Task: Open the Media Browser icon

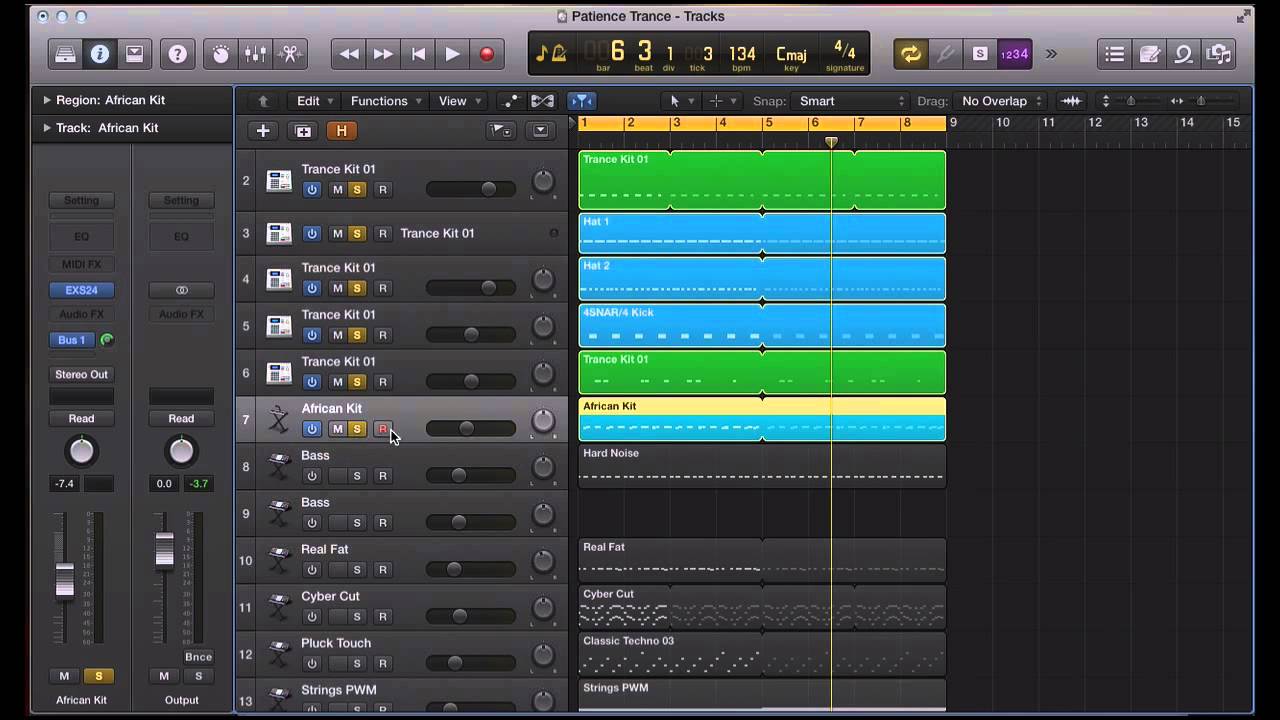Action: click(x=1218, y=54)
